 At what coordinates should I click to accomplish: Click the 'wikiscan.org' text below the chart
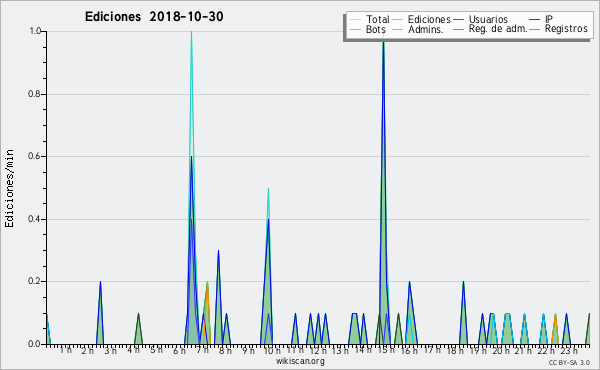pyautogui.click(x=300, y=361)
